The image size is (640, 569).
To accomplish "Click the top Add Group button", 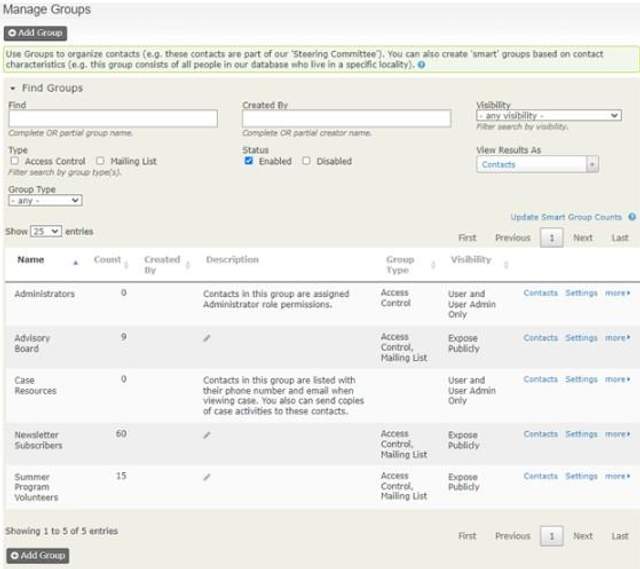I will click(x=36, y=33).
